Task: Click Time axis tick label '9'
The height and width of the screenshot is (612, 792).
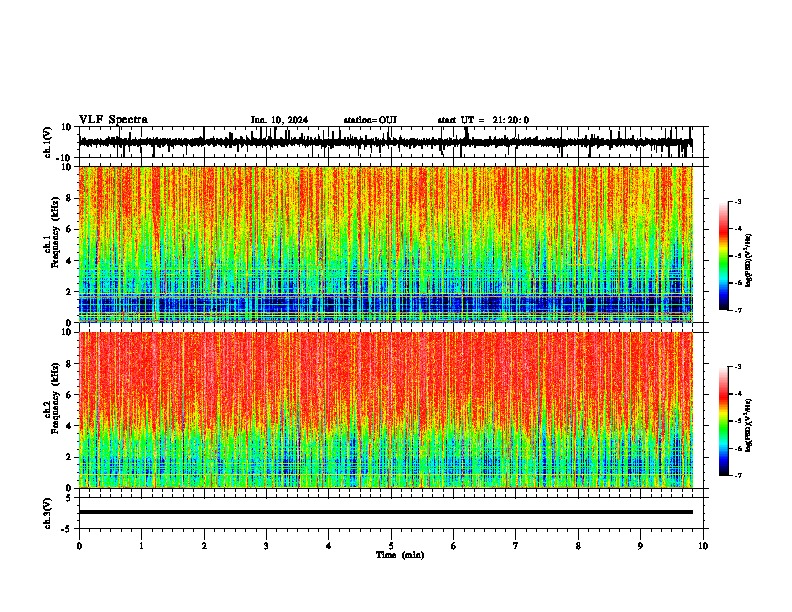Action: [x=640, y=546]
